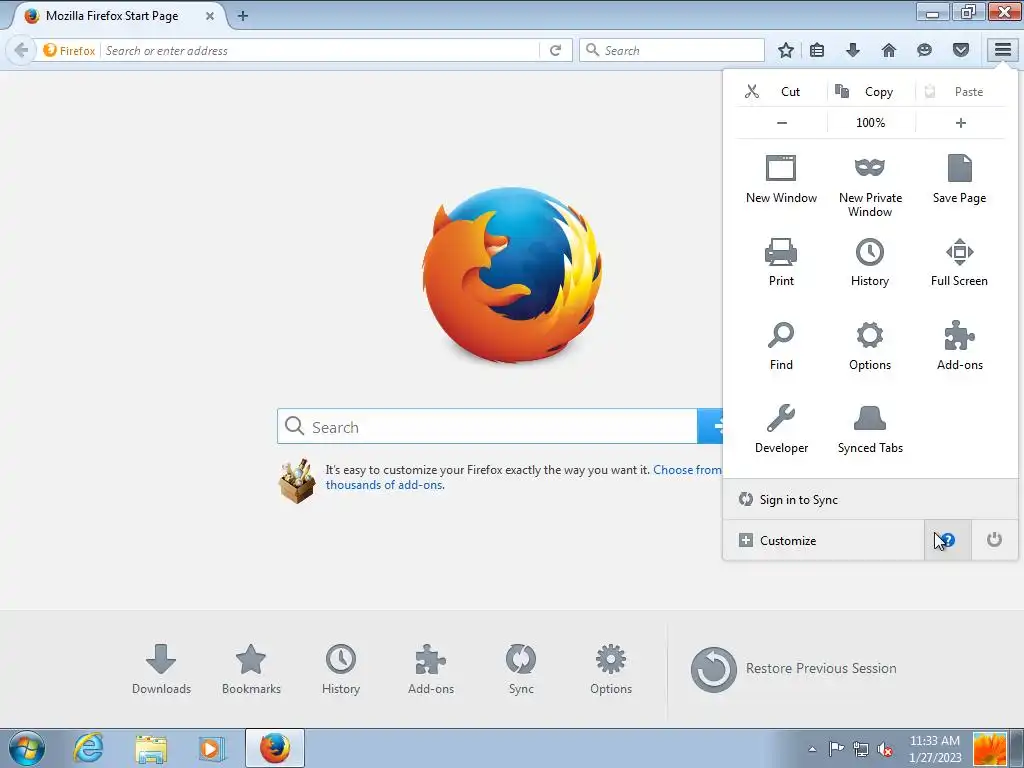
Task: Open Downloads on the start page bar
Action: [x=161, y=669]
